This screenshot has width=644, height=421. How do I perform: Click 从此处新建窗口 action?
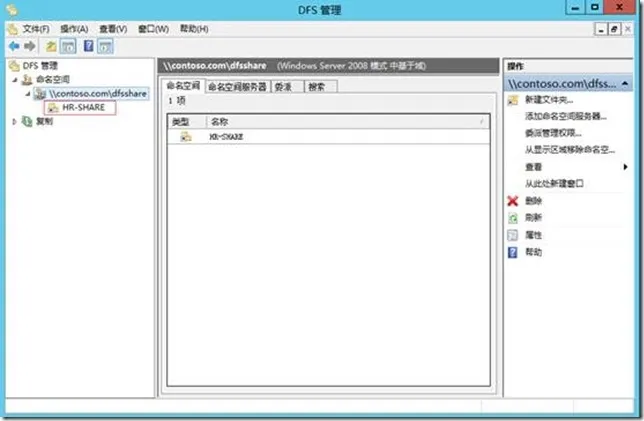tap(554, 184)
